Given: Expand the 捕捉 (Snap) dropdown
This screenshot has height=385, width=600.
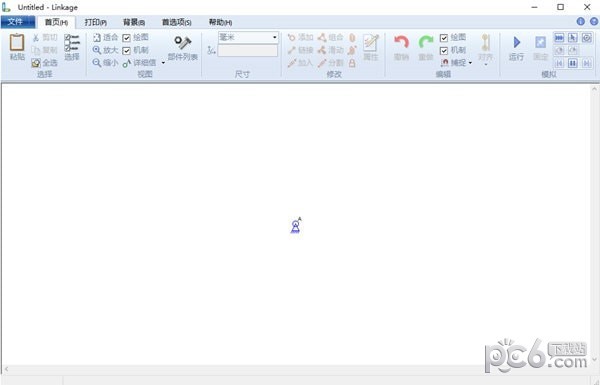Looking at the screenshot, I should point(470,63).
